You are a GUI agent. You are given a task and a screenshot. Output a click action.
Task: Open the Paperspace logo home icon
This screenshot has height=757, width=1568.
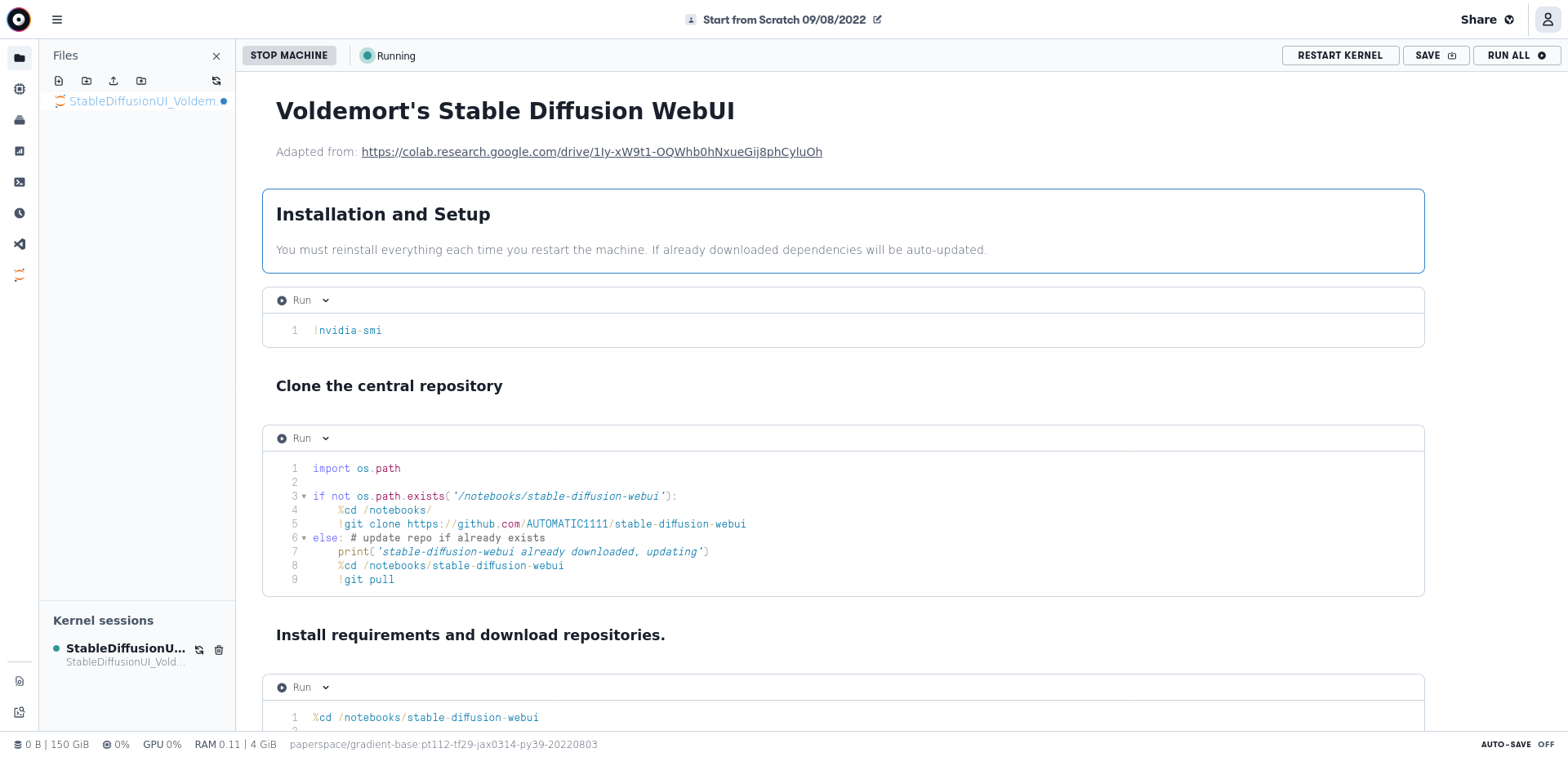pos(19,19)
